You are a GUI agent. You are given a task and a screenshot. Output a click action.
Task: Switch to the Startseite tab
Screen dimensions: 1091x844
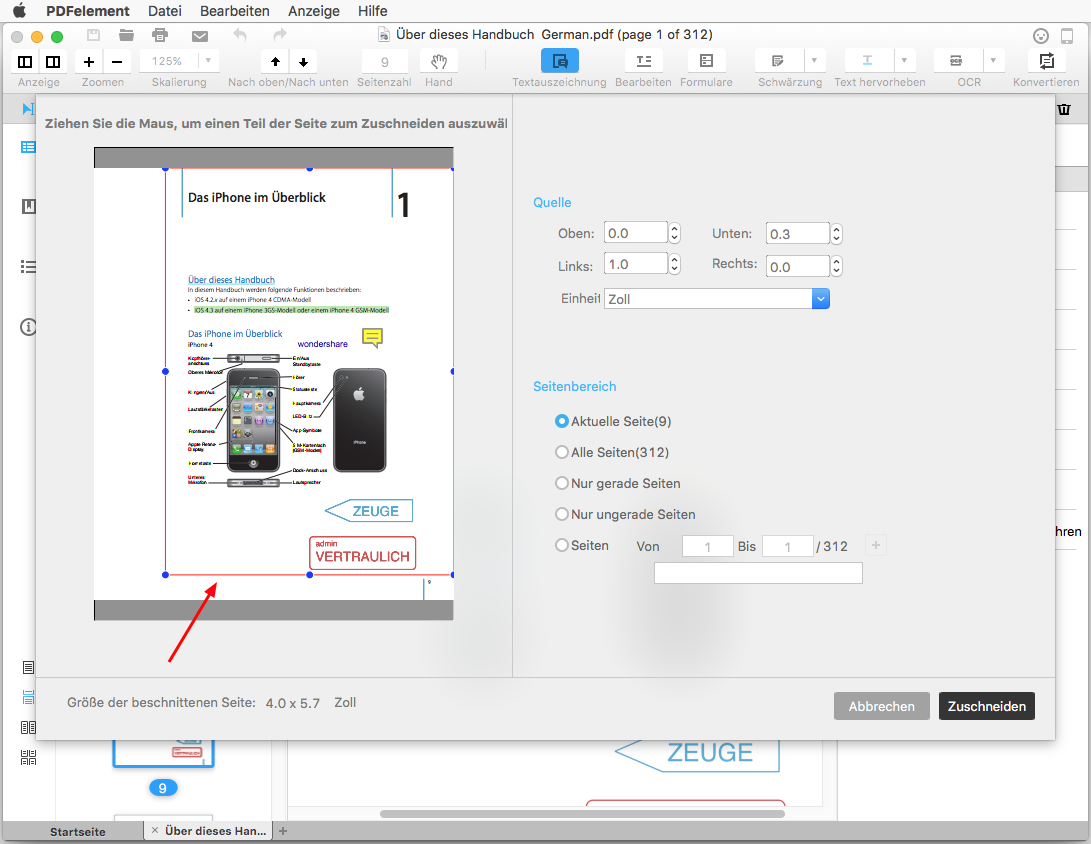(78, 831)
